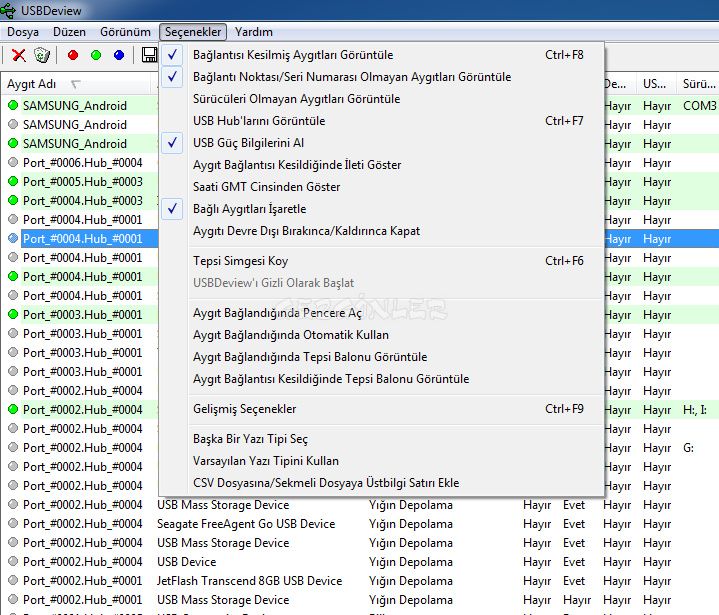
Task: Click the blue circle toolbar icon
Action: click(119, 55)
